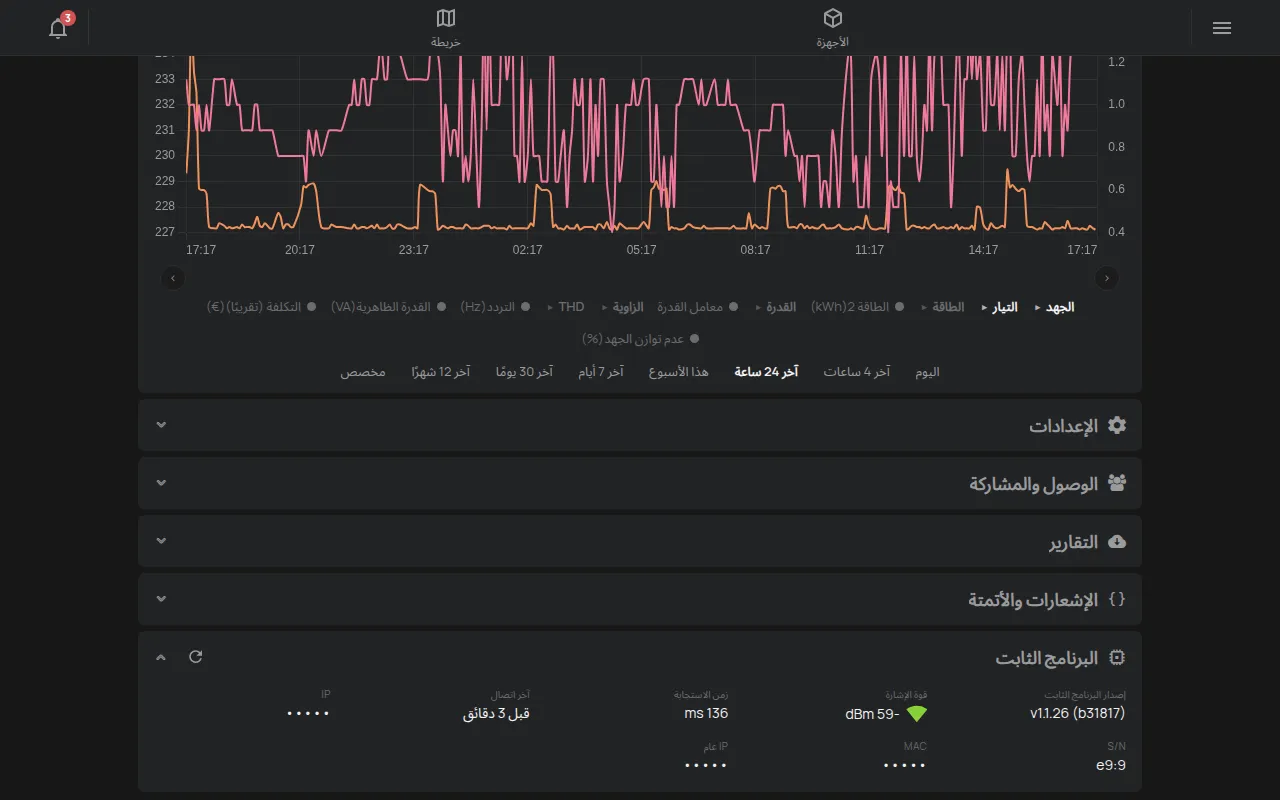The height and width of the screenshot is (800, 1280).
Task: Enable the معامل القدرة power factor series
Action: (697, 307)
